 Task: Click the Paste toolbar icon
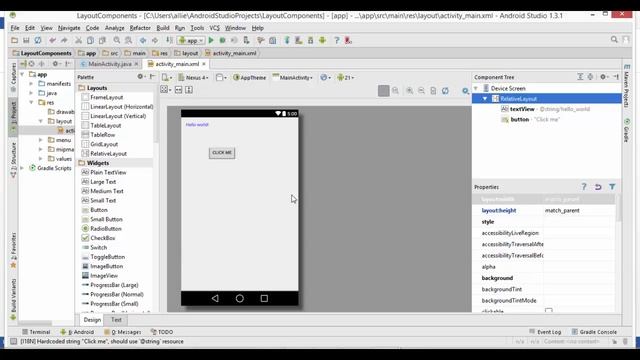pos(102,40)
